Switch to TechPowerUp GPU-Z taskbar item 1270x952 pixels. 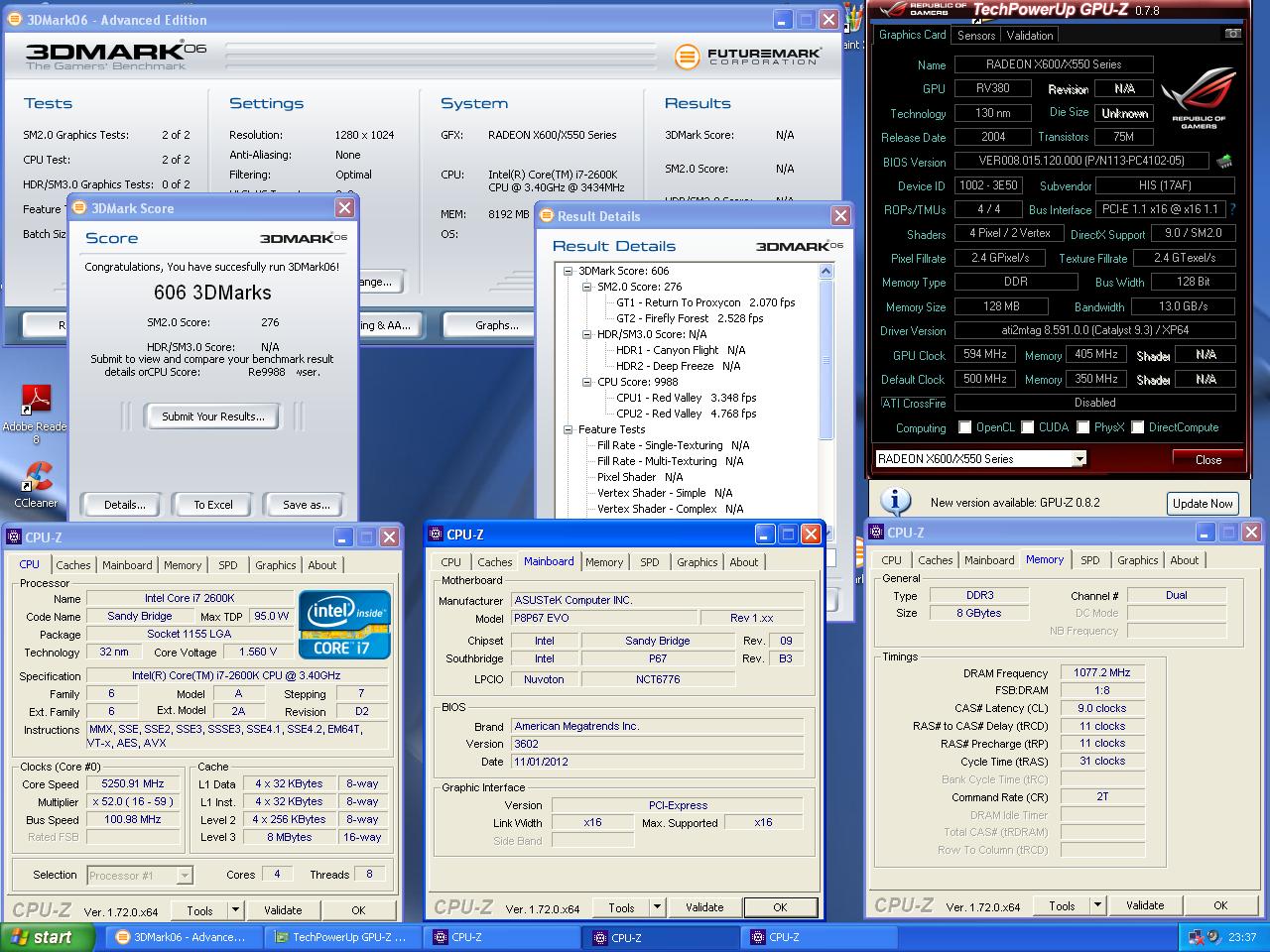pos(342,937)
